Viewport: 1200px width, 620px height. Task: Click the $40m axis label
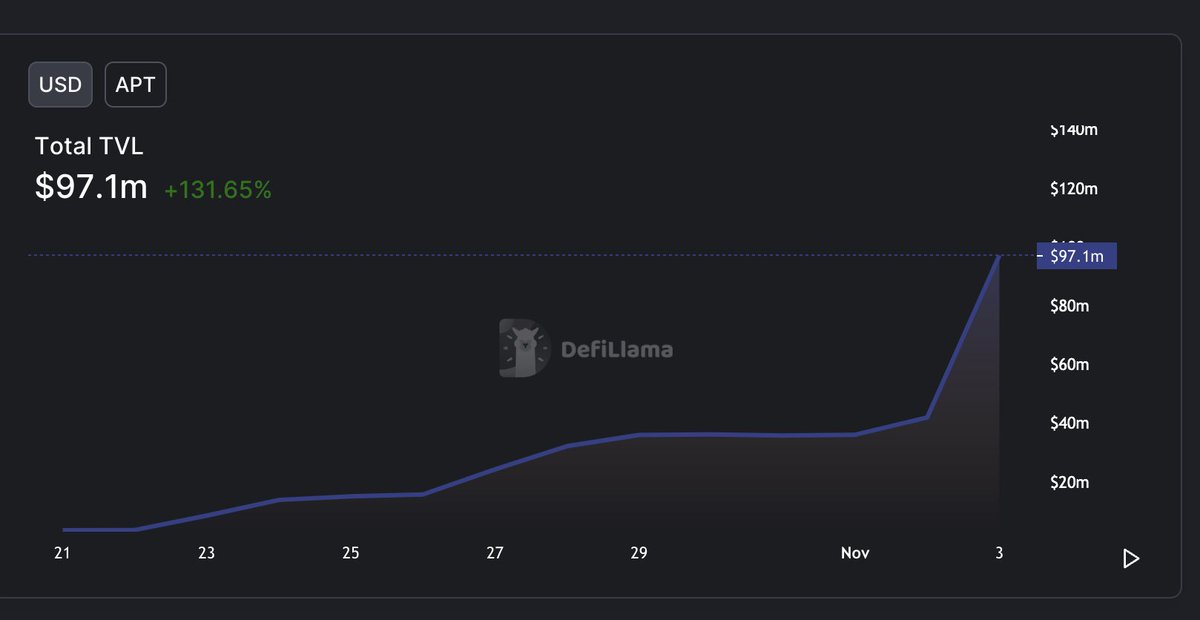[x=1069, y=423]
